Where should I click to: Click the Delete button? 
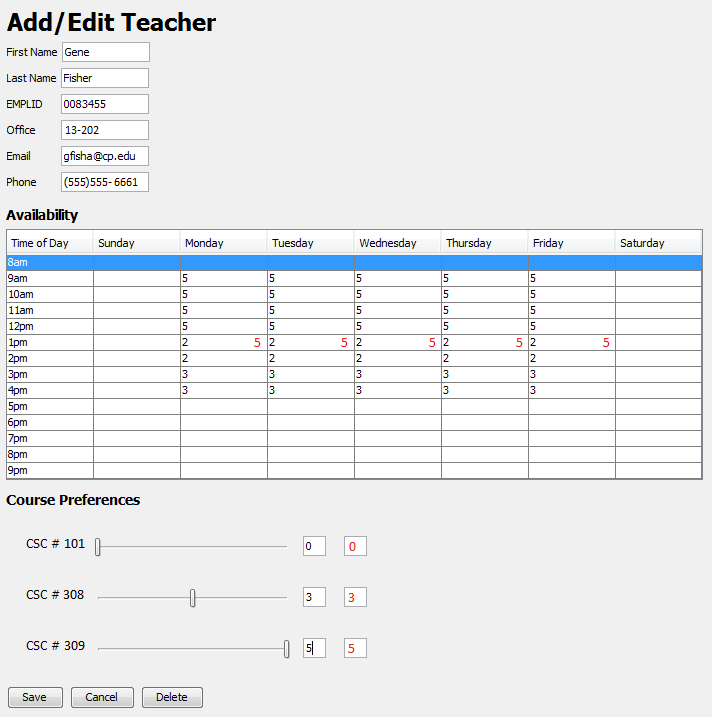[172, 697]
